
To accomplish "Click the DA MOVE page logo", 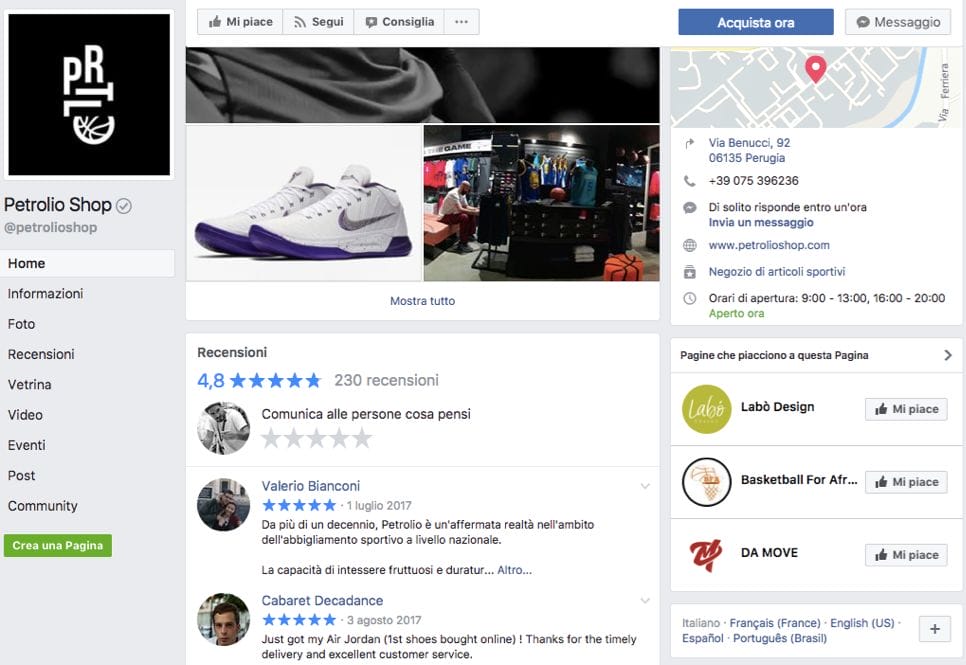I will coord(706,555).
